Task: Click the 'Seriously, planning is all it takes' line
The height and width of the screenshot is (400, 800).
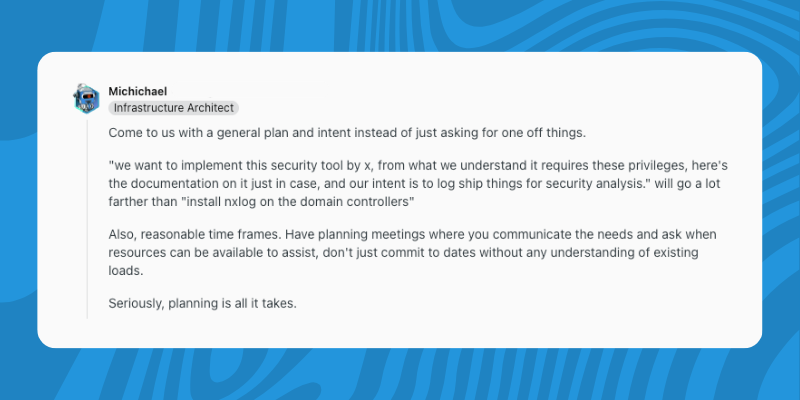Action: click(202, 303)
